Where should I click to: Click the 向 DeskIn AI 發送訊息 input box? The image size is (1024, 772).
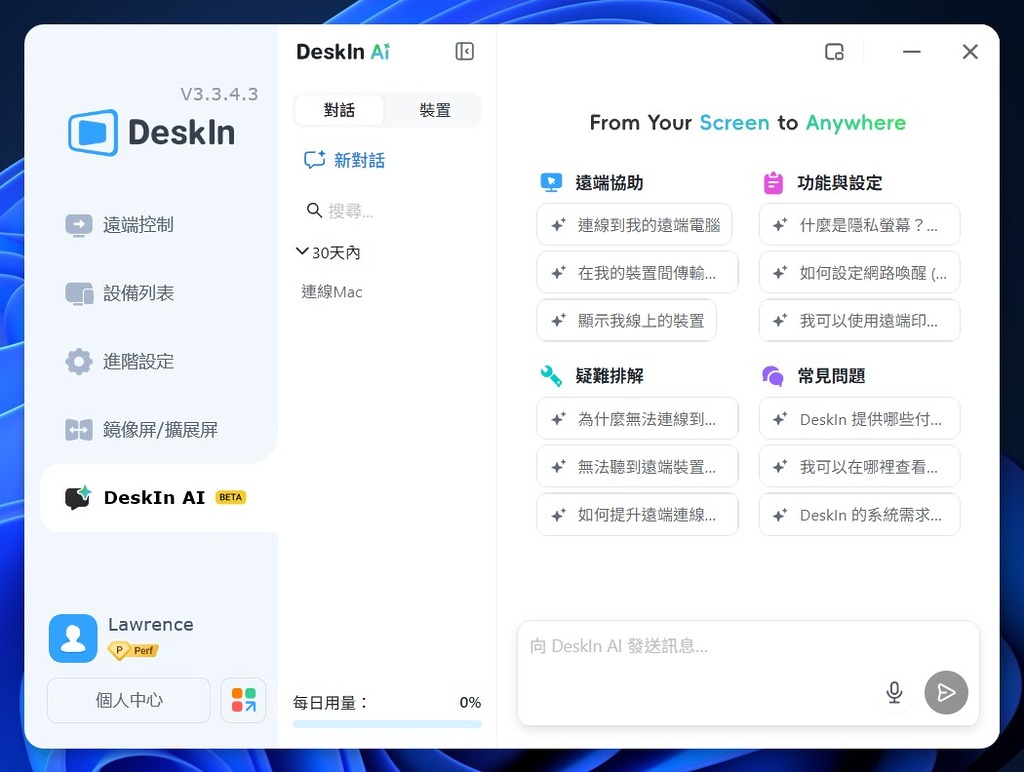tap(700, 646)
